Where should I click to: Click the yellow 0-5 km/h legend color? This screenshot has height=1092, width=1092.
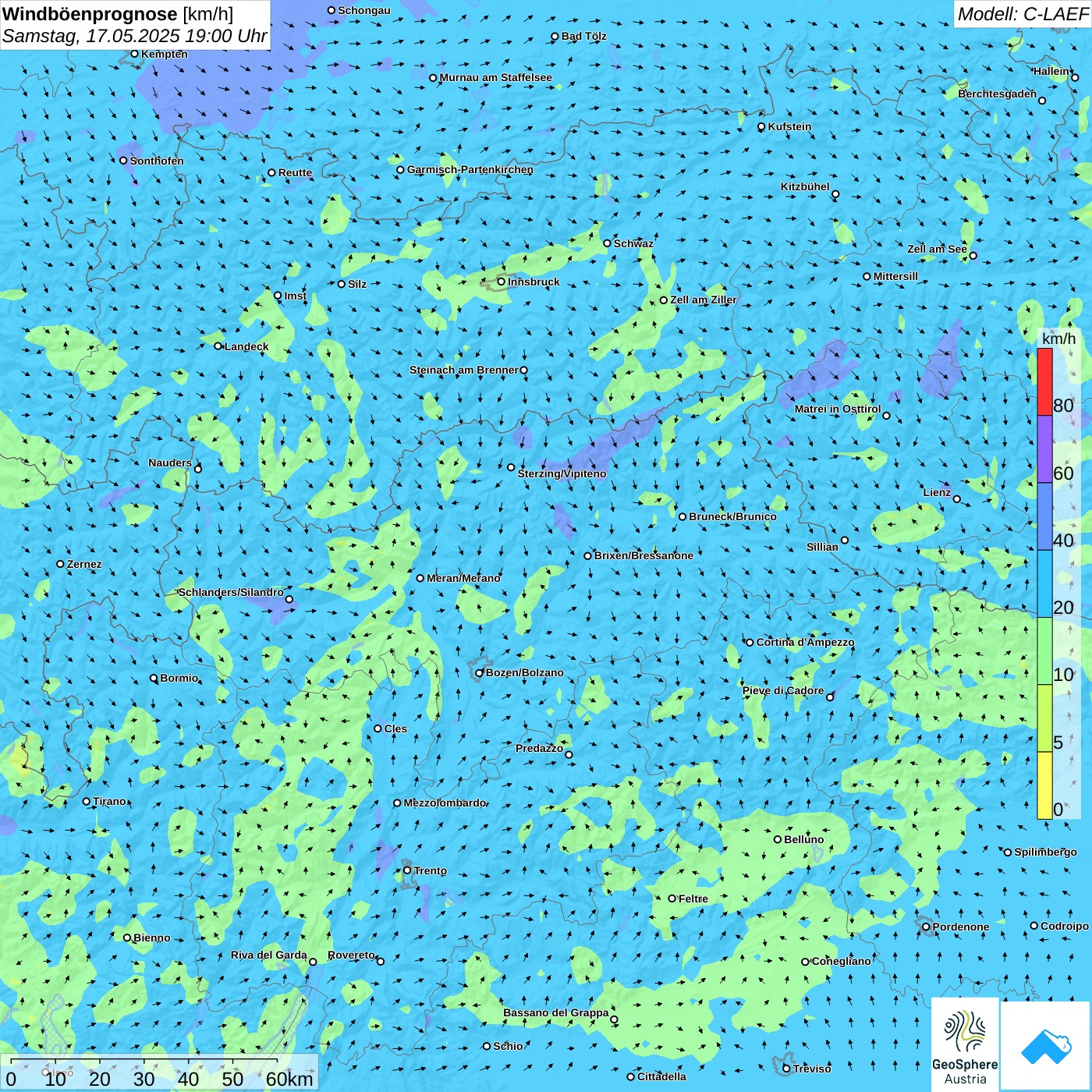1044,785
